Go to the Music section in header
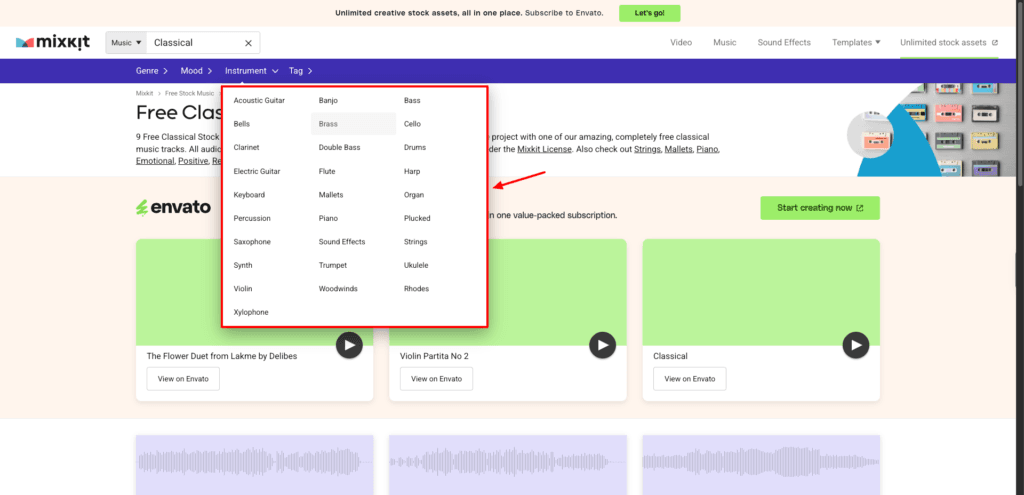 pos(725,42)
